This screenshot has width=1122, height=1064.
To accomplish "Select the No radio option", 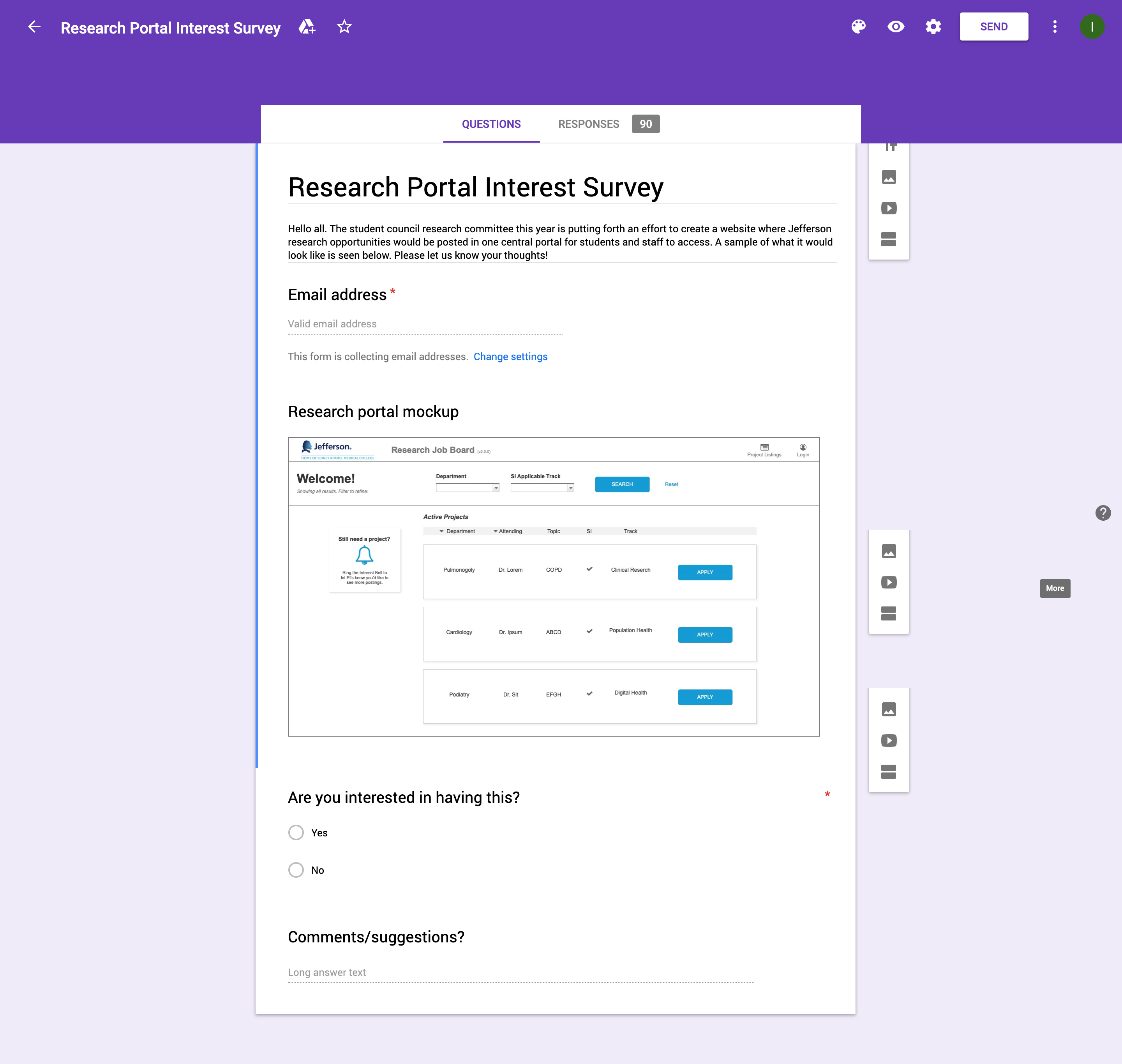I will click(x=296, y=870).
